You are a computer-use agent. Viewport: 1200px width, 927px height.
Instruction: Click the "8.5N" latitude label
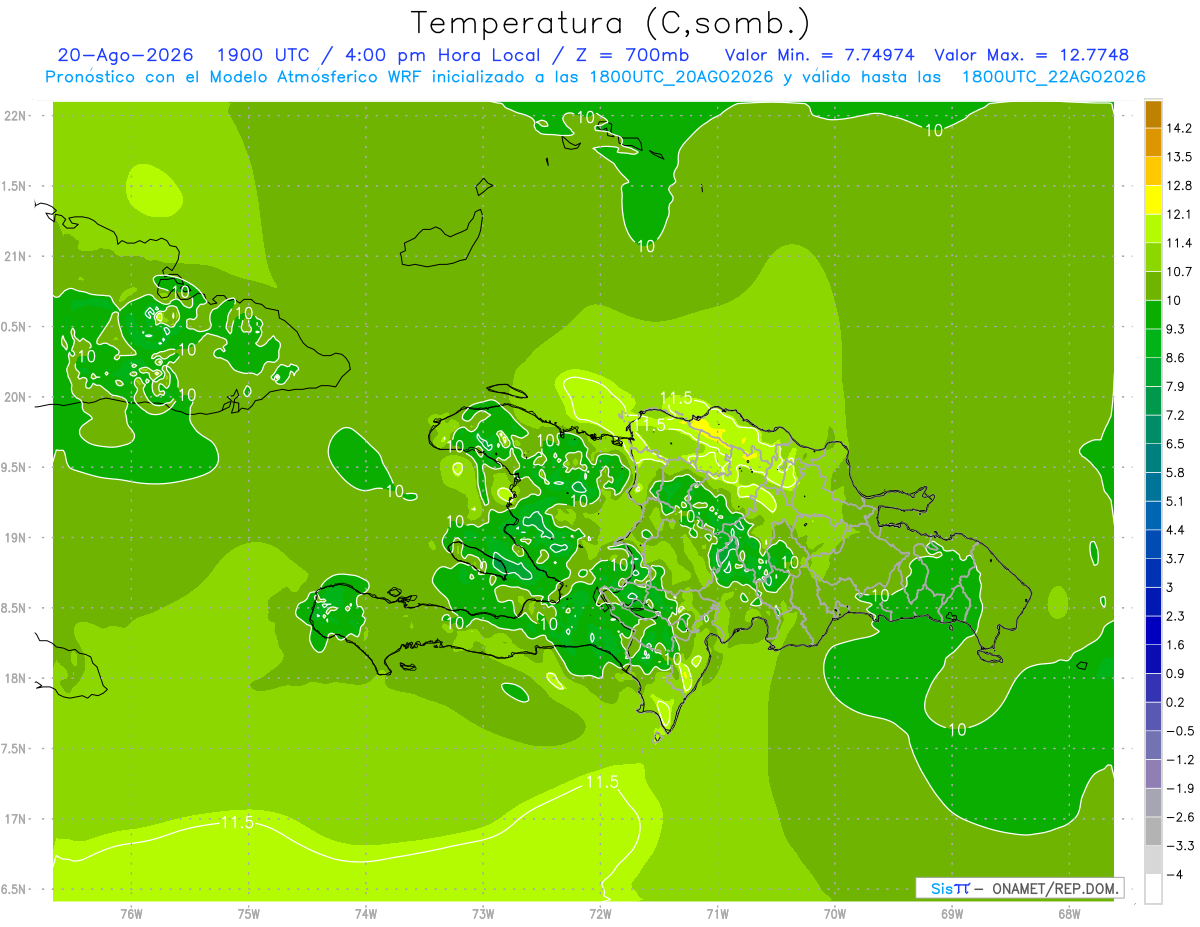pos(14,608)
